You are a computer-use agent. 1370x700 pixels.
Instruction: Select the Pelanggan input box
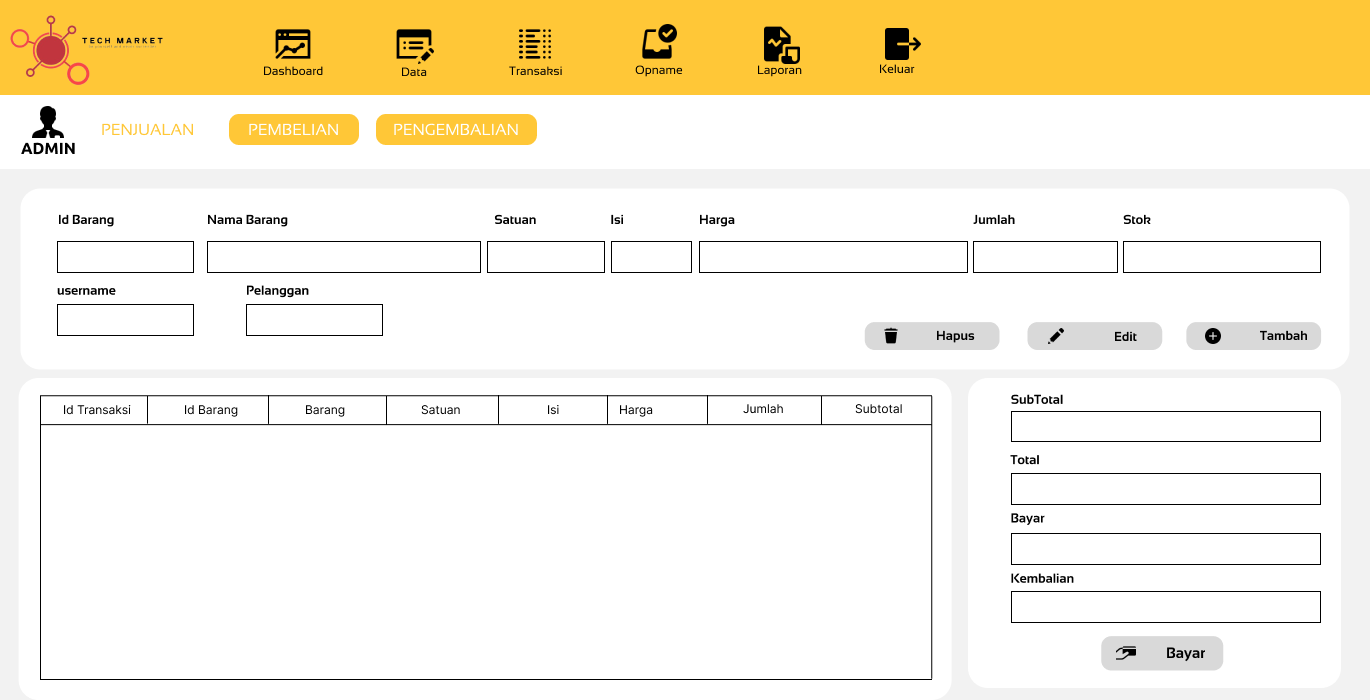tap(314, 320)
